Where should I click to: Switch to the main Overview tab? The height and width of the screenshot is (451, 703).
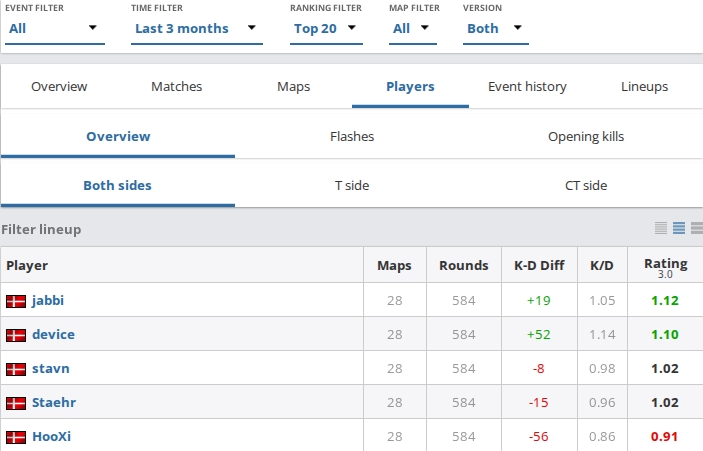coord(59,87)
